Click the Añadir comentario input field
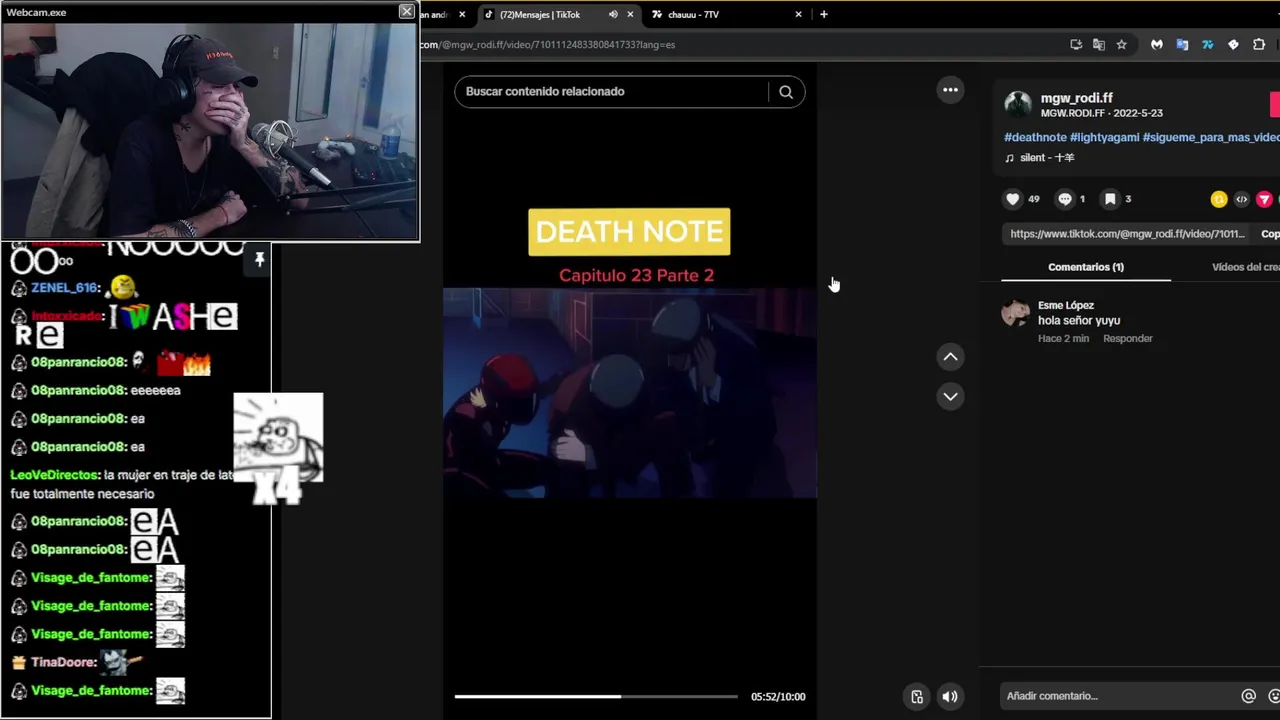The image size is (1280, 720). [x=1118, y=696]
